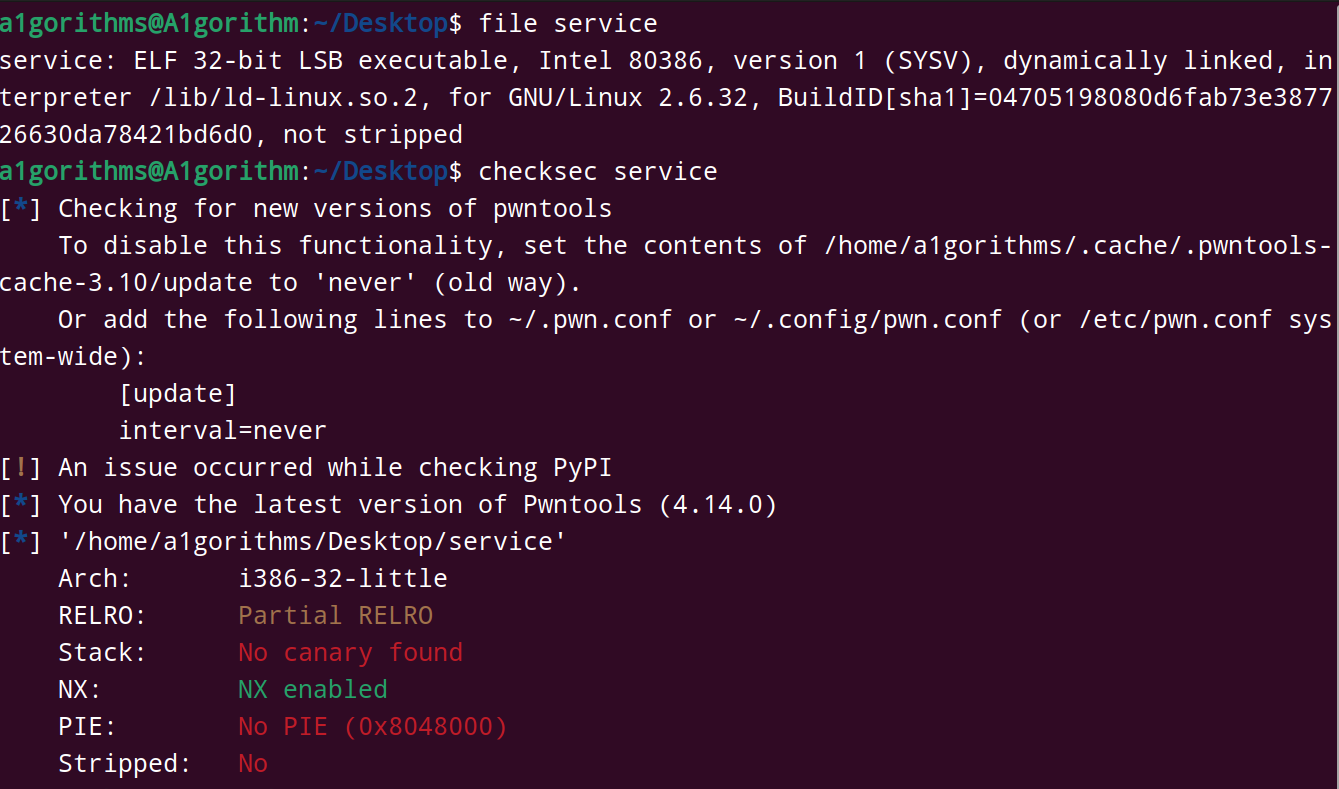
Task: Click the '(4.14.0)' Pwntools version
Action: (717, 505)
